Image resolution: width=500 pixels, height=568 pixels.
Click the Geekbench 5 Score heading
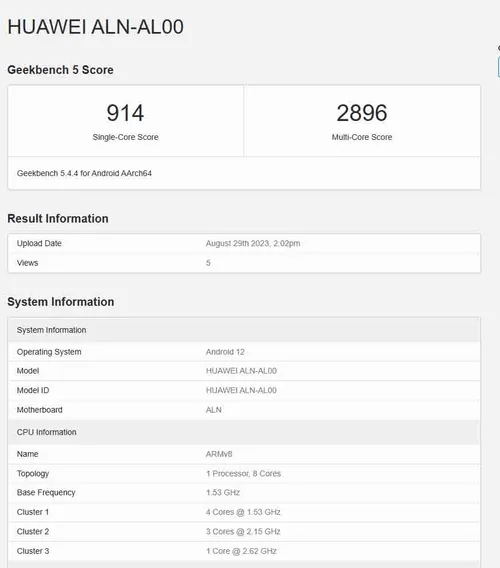pos(61,70)
